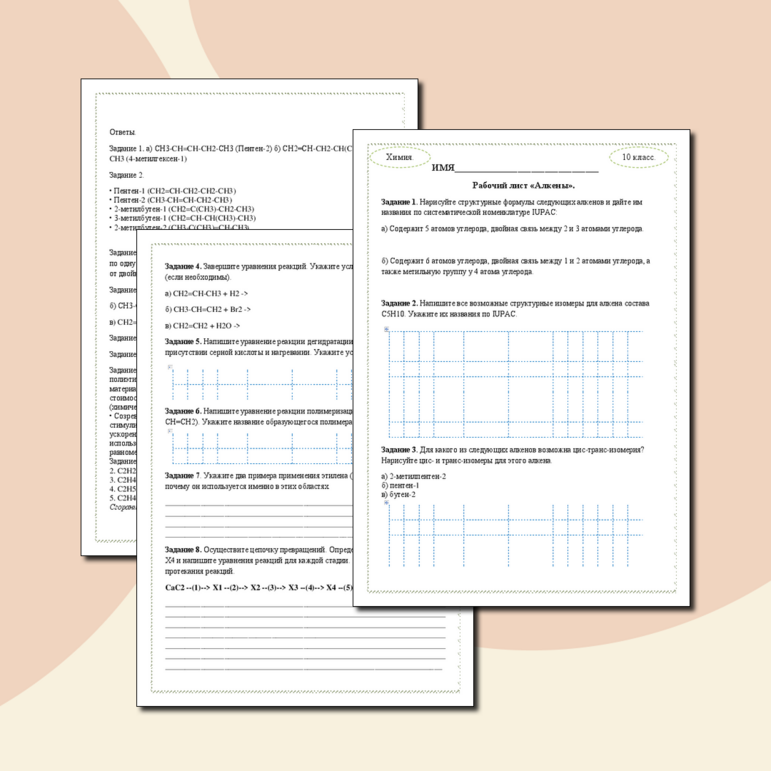Viewport: 771px width, 771px height.
Task: Click the «10 класс» oval badge
Action: (x=638, y=158)
